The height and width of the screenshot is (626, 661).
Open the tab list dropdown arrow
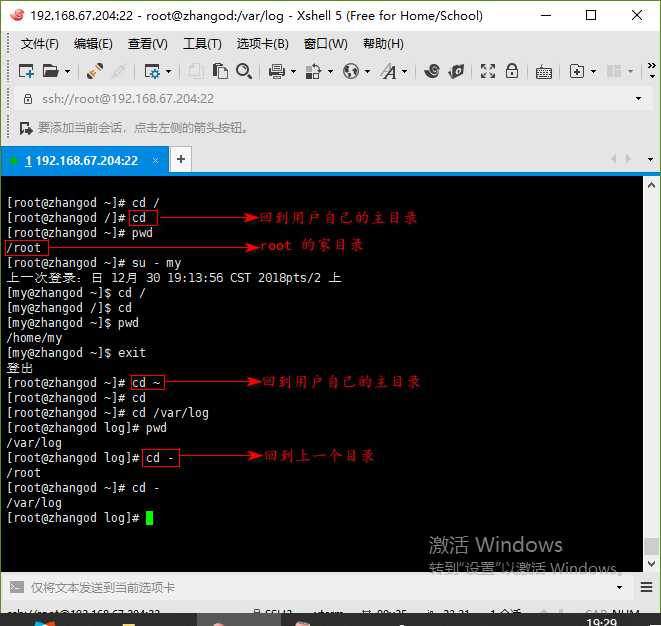tap(650, 159)
